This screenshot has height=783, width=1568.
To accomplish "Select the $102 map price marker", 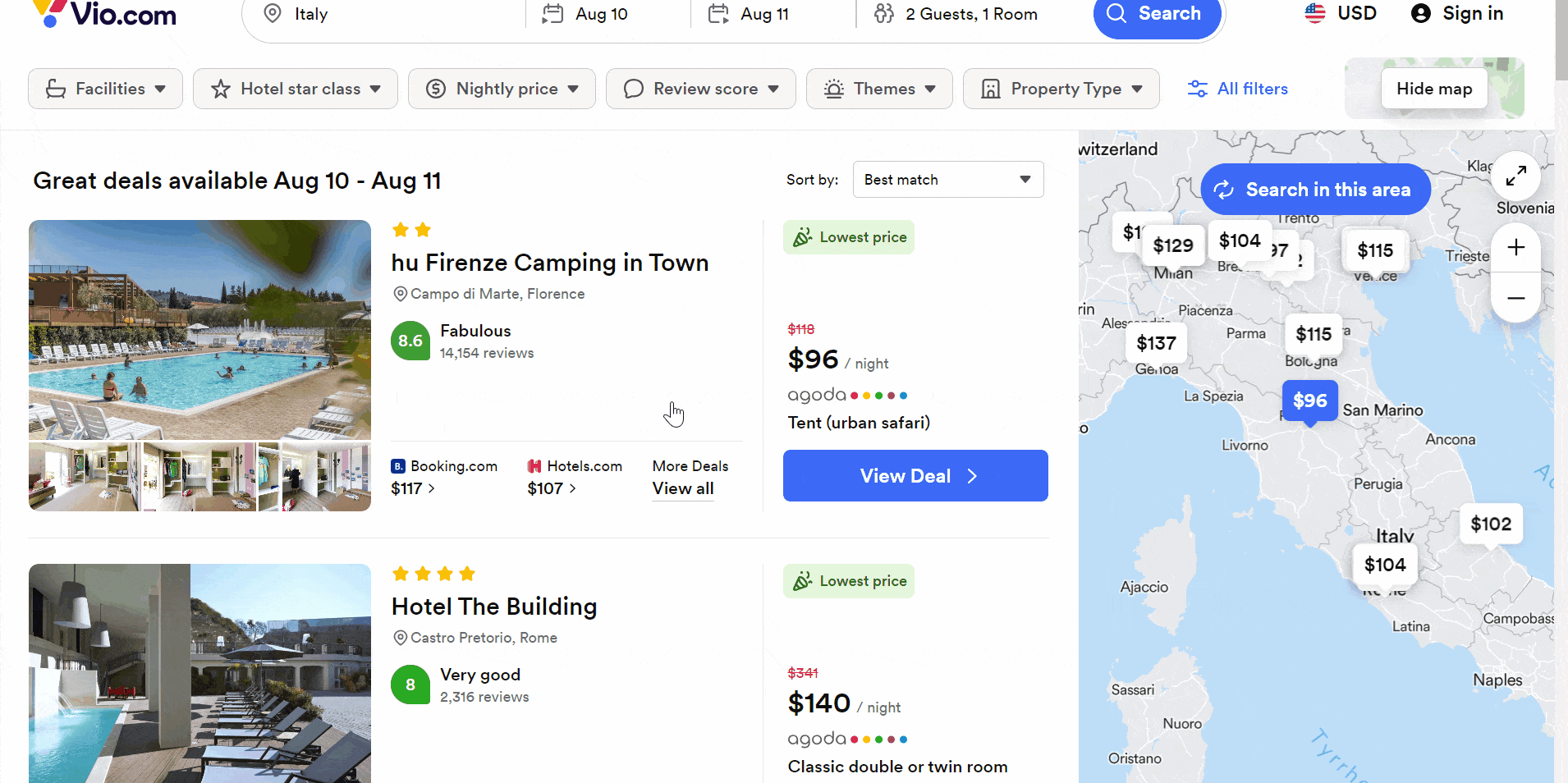I will pyautogui.click(x=1491, y=524).
